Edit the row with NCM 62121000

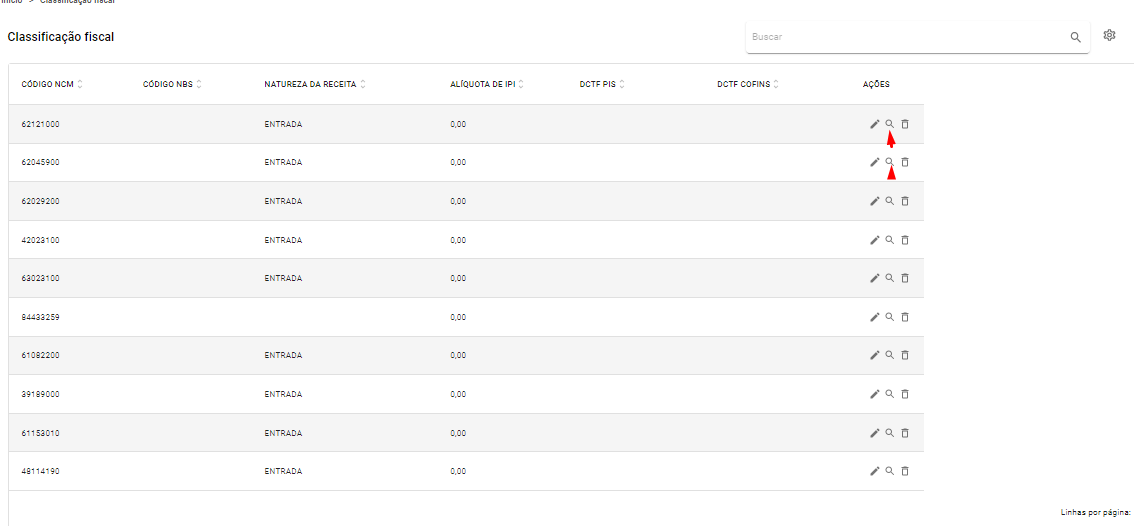coord(874,124)
